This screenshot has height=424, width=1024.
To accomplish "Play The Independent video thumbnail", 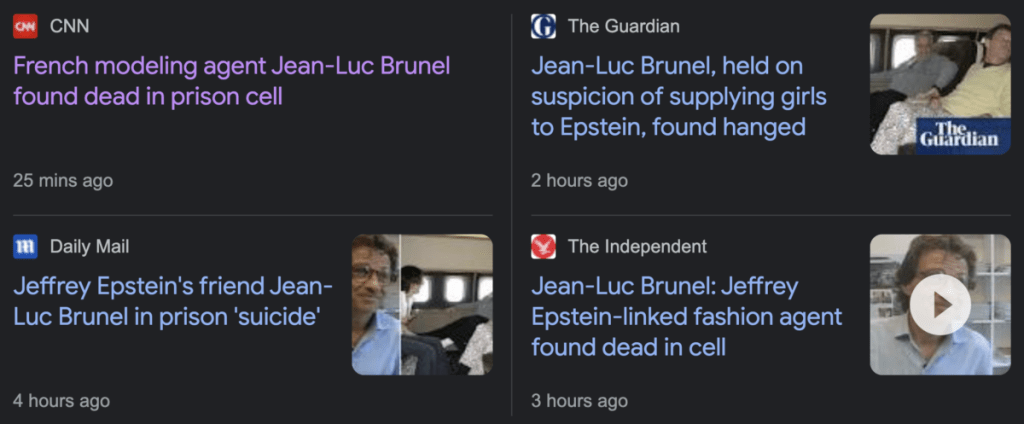I will click(940, 305).
